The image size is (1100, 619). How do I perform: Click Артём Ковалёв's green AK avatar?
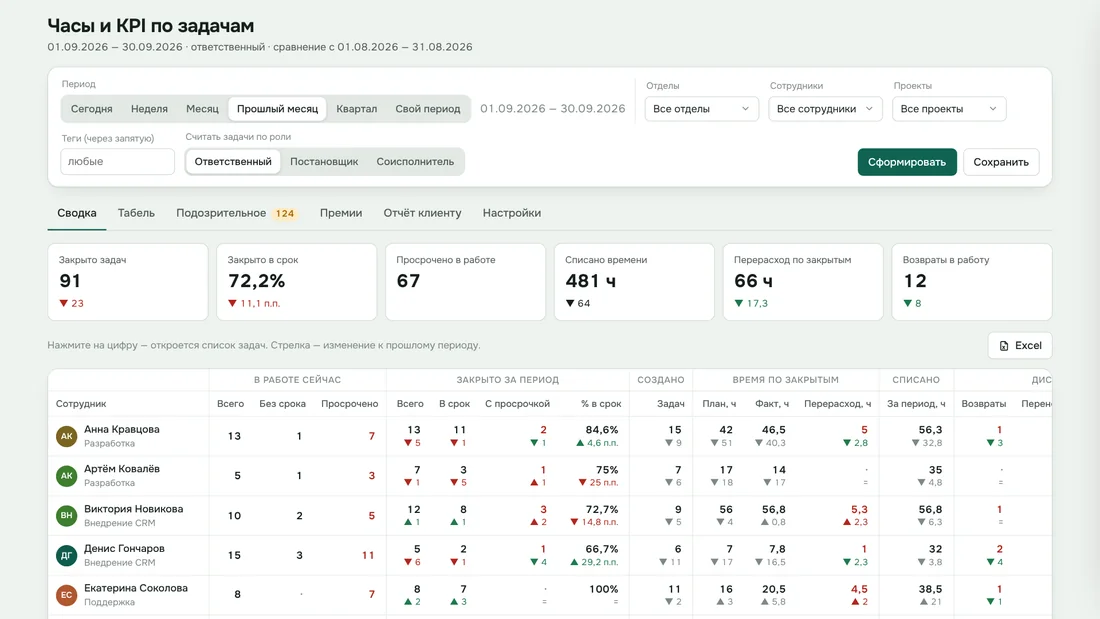click(67, 476)
